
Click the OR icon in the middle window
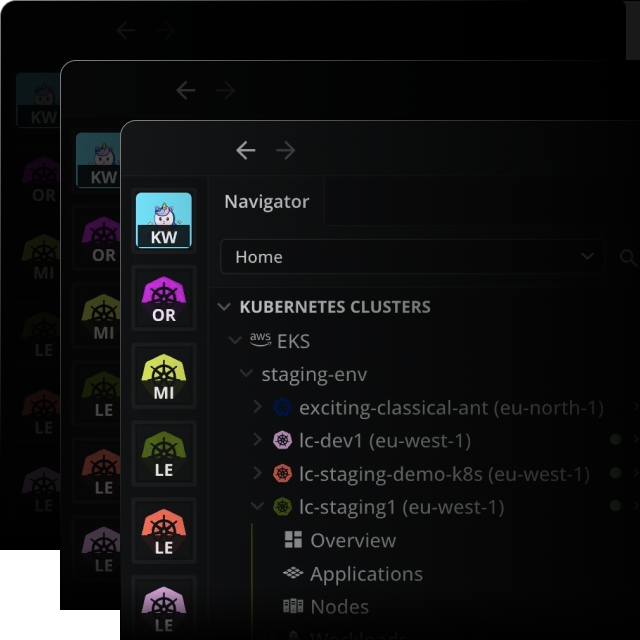pos(102,239)
